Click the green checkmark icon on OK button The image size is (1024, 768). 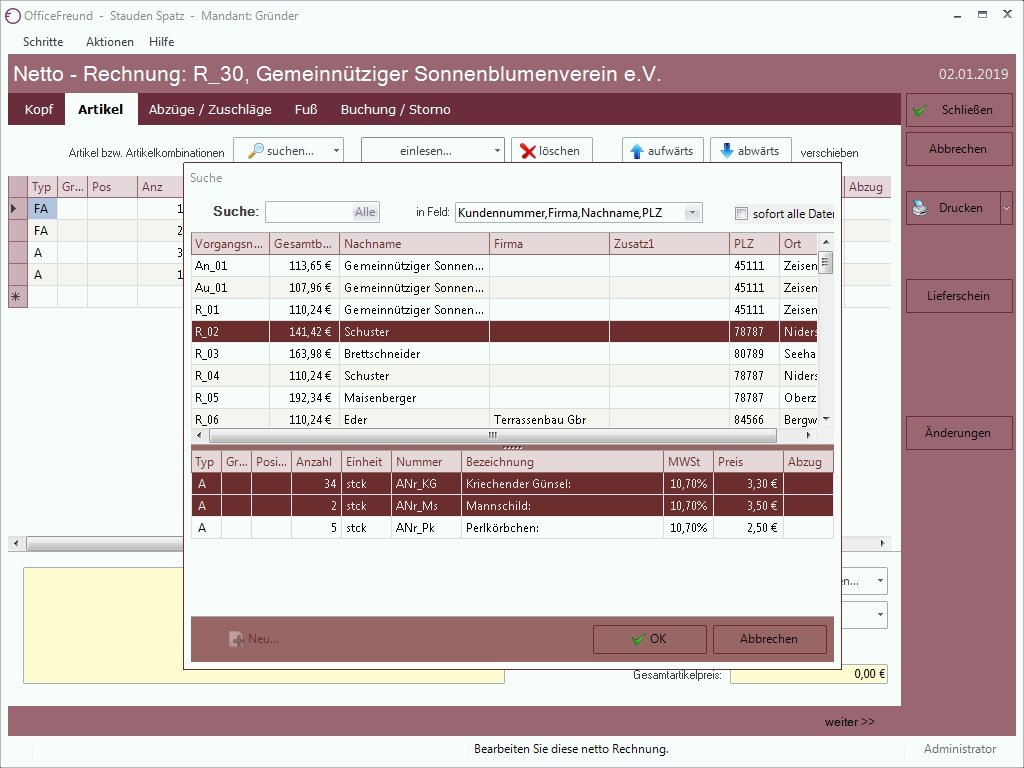point(639,639)
